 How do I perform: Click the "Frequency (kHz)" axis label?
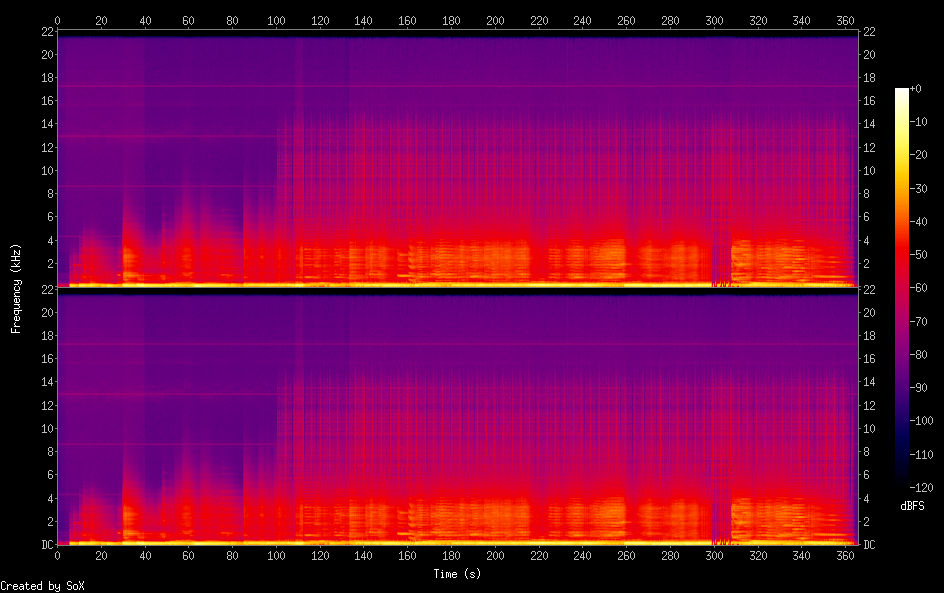[x=16, y=288]
